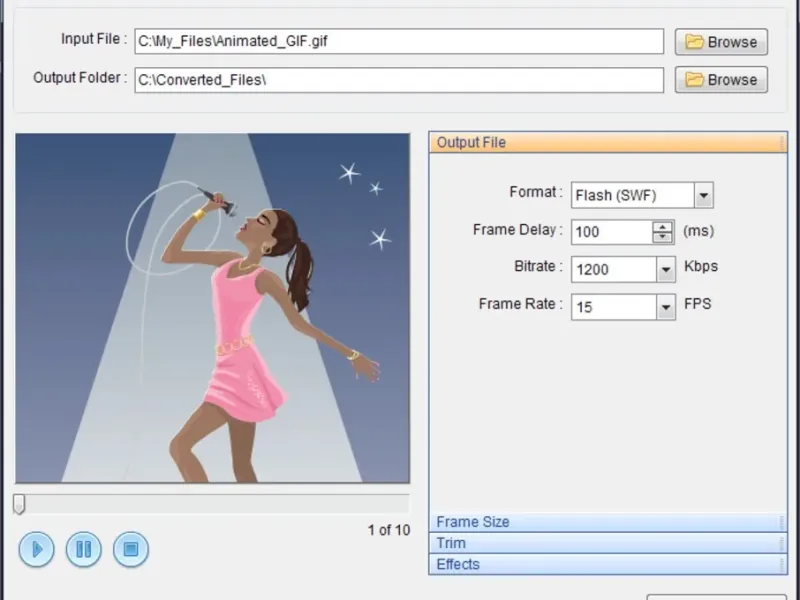Click the 'FPS' unit text
800x600 pixels.
pos(697,304)
